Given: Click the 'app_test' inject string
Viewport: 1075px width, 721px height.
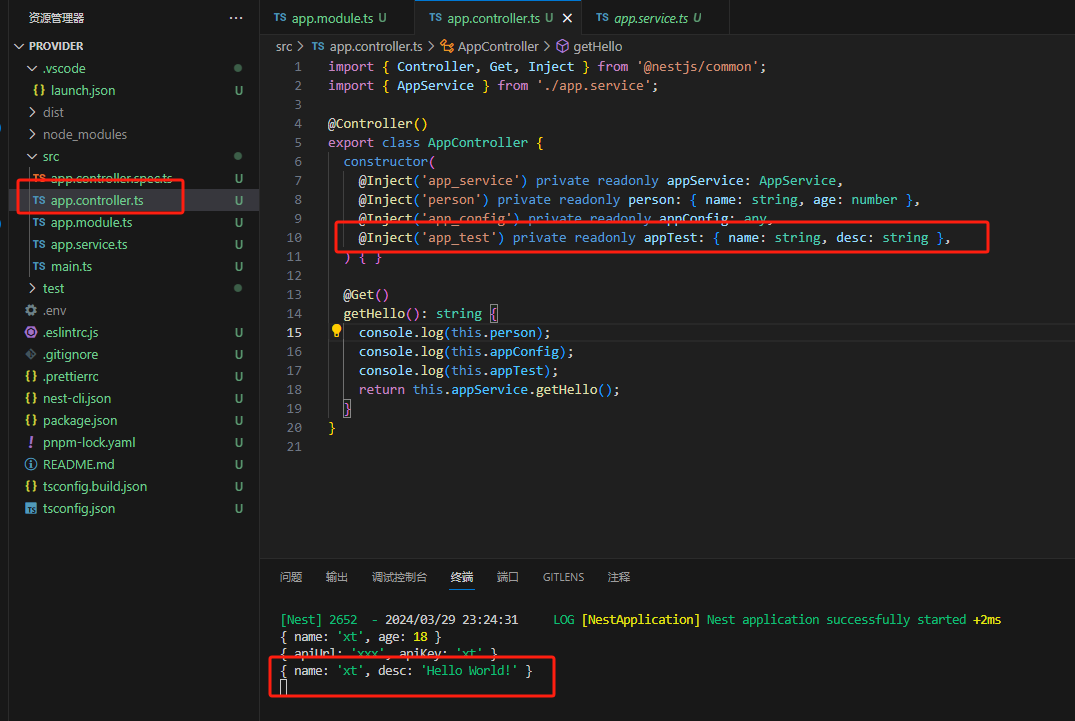Looking at the screenshot, I should point(459,238).
